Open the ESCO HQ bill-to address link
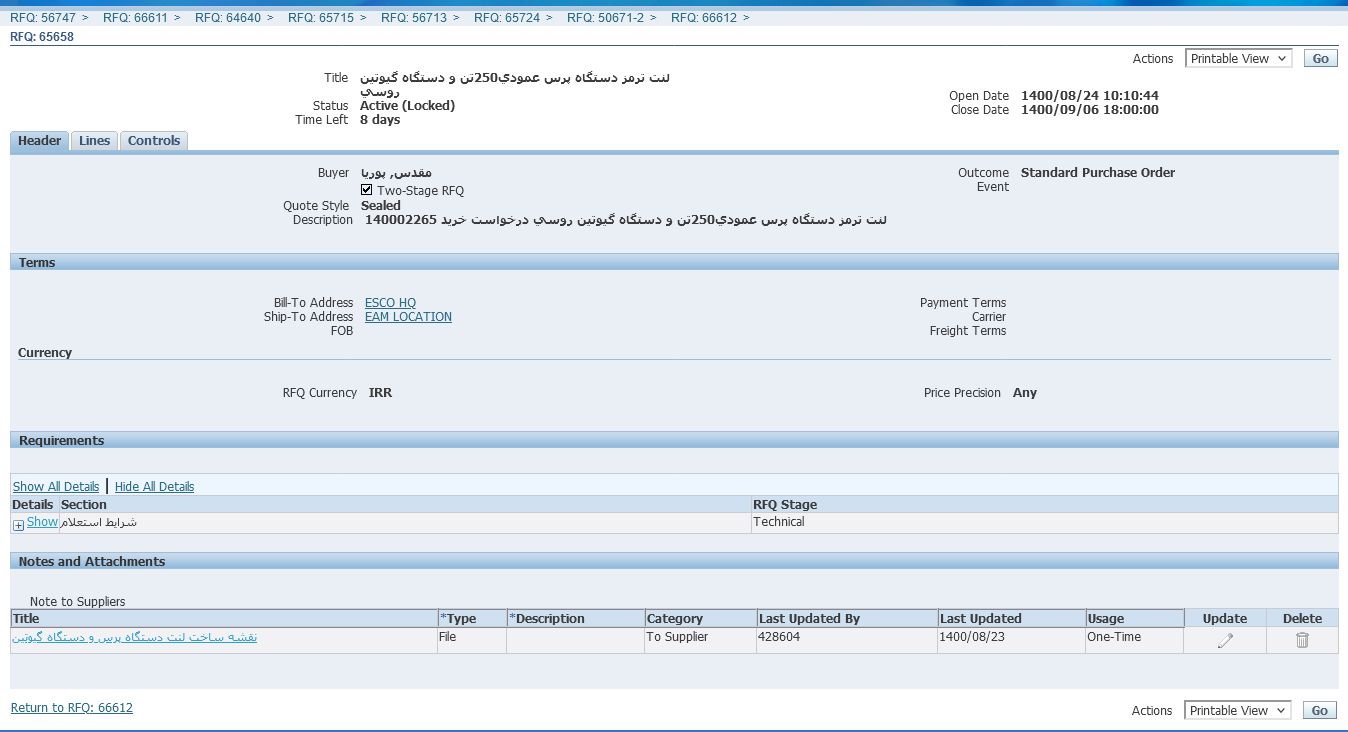 click(390, 303)
